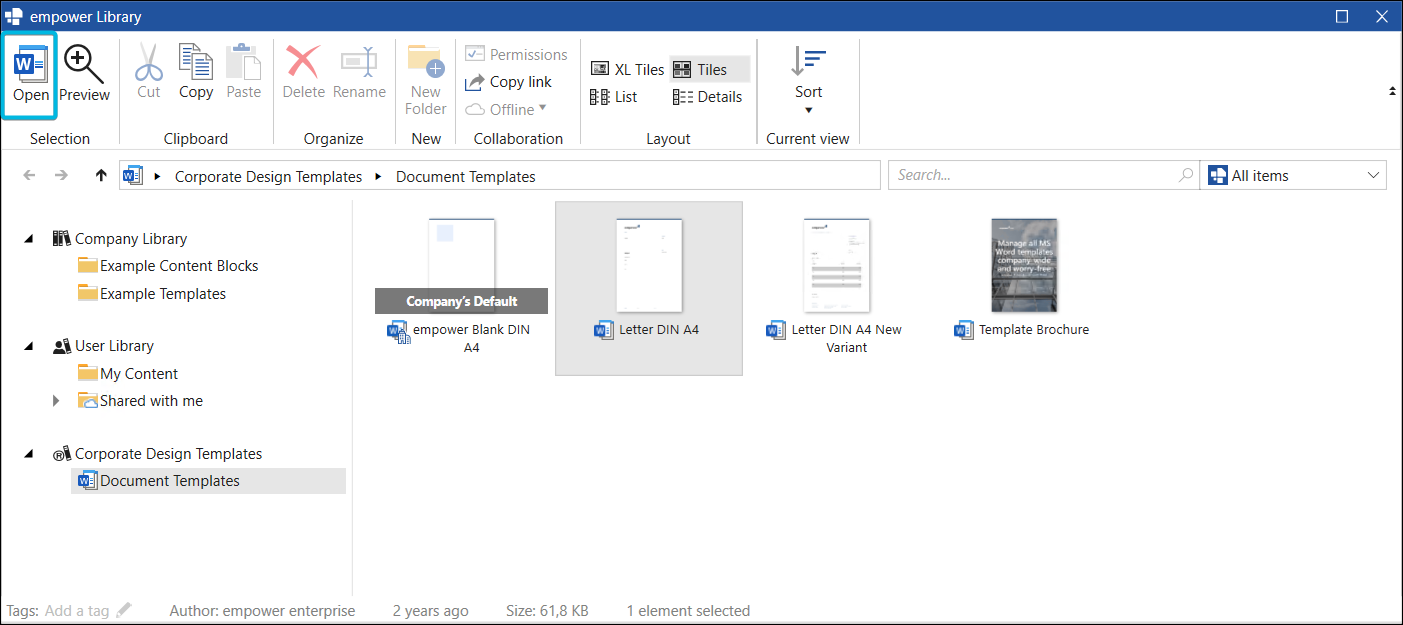This screenshot has width=1403, height=625.
Task: Select empower Blank DIN A4 thumbnail
Action: coord(461,265)
